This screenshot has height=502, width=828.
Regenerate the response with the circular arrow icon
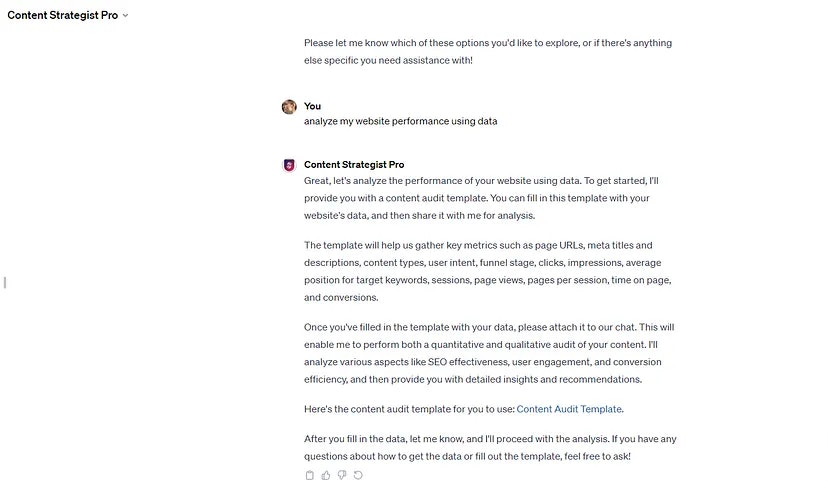(358, 475)
